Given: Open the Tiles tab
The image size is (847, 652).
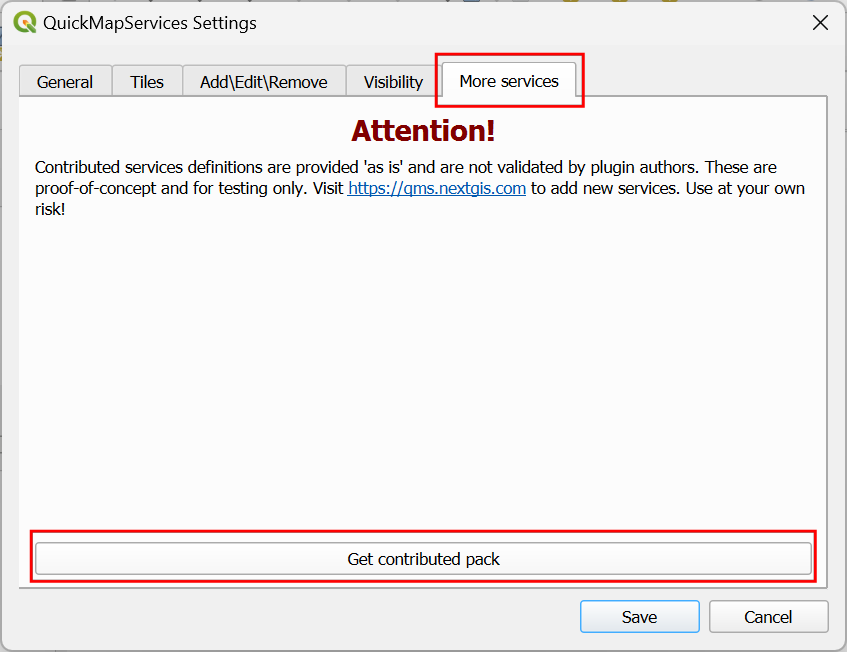Looking at the screenshot, I should coord(147,82).
